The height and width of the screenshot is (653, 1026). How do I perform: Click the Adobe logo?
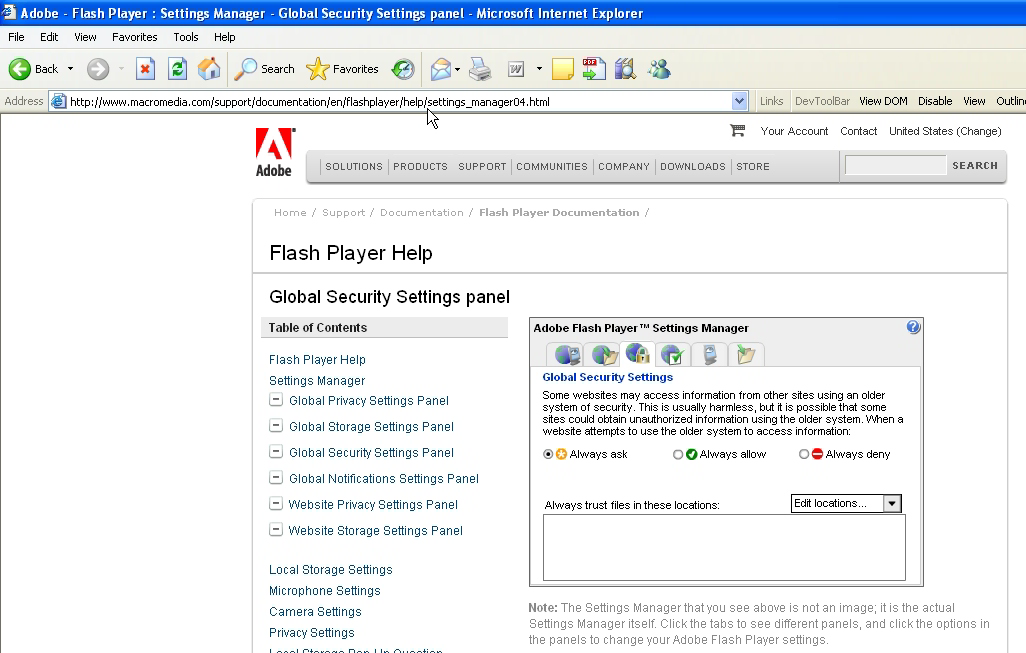coord(274,152)
